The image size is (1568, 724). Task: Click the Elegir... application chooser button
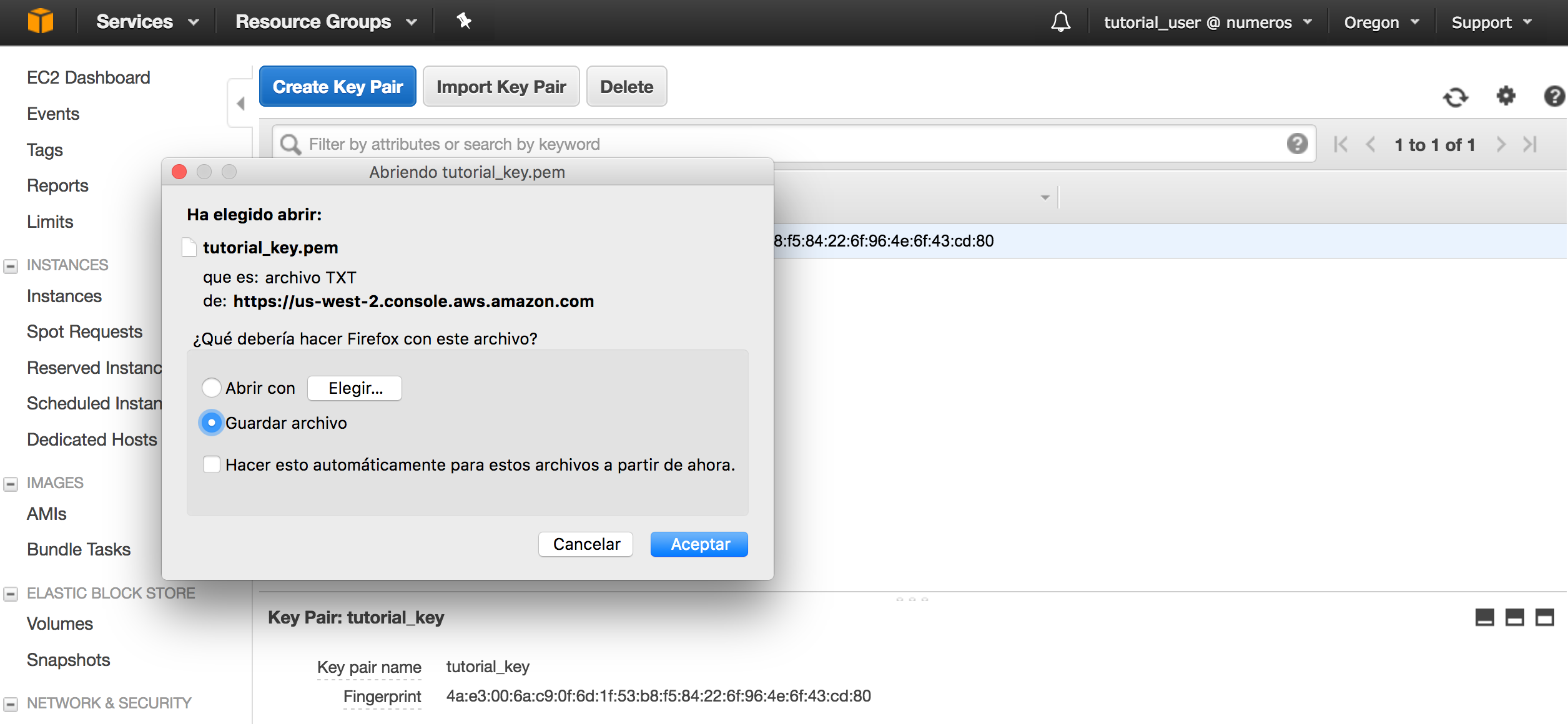click(355, 388)
